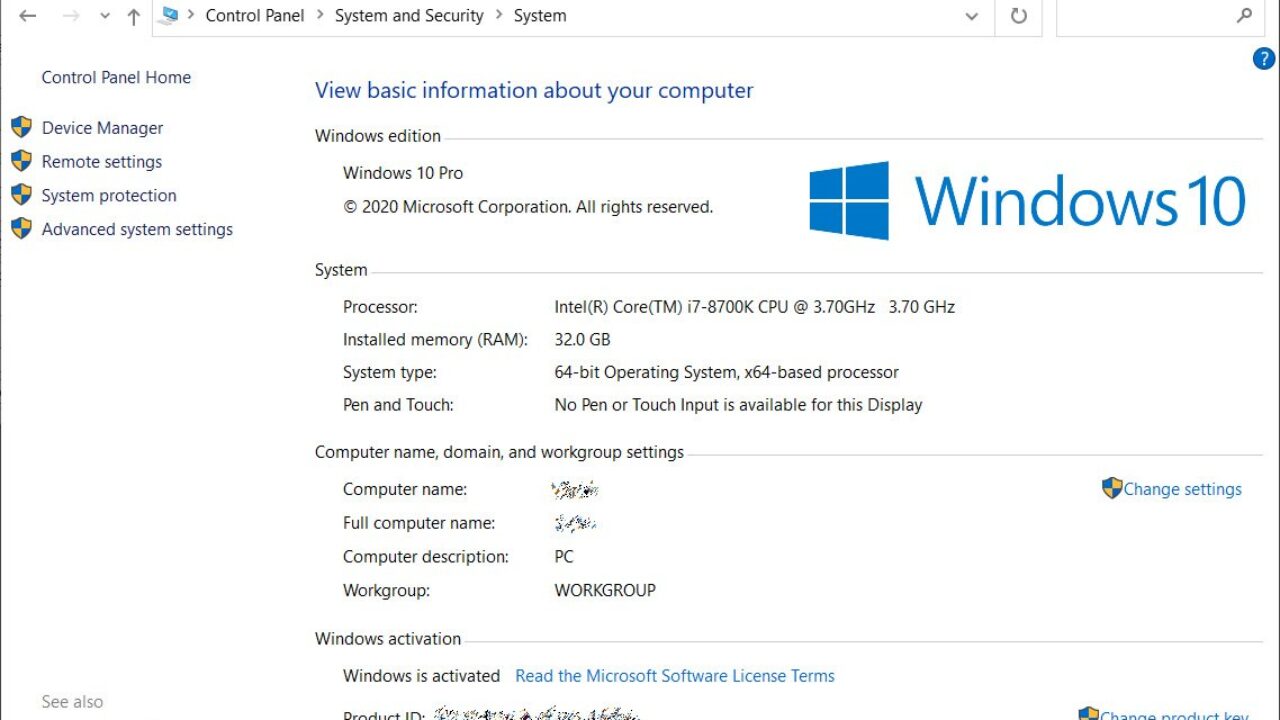This screenshot has width=1280, height=720.
Task: Go to Control Panel Home
Action: click(x=116, y=77)
